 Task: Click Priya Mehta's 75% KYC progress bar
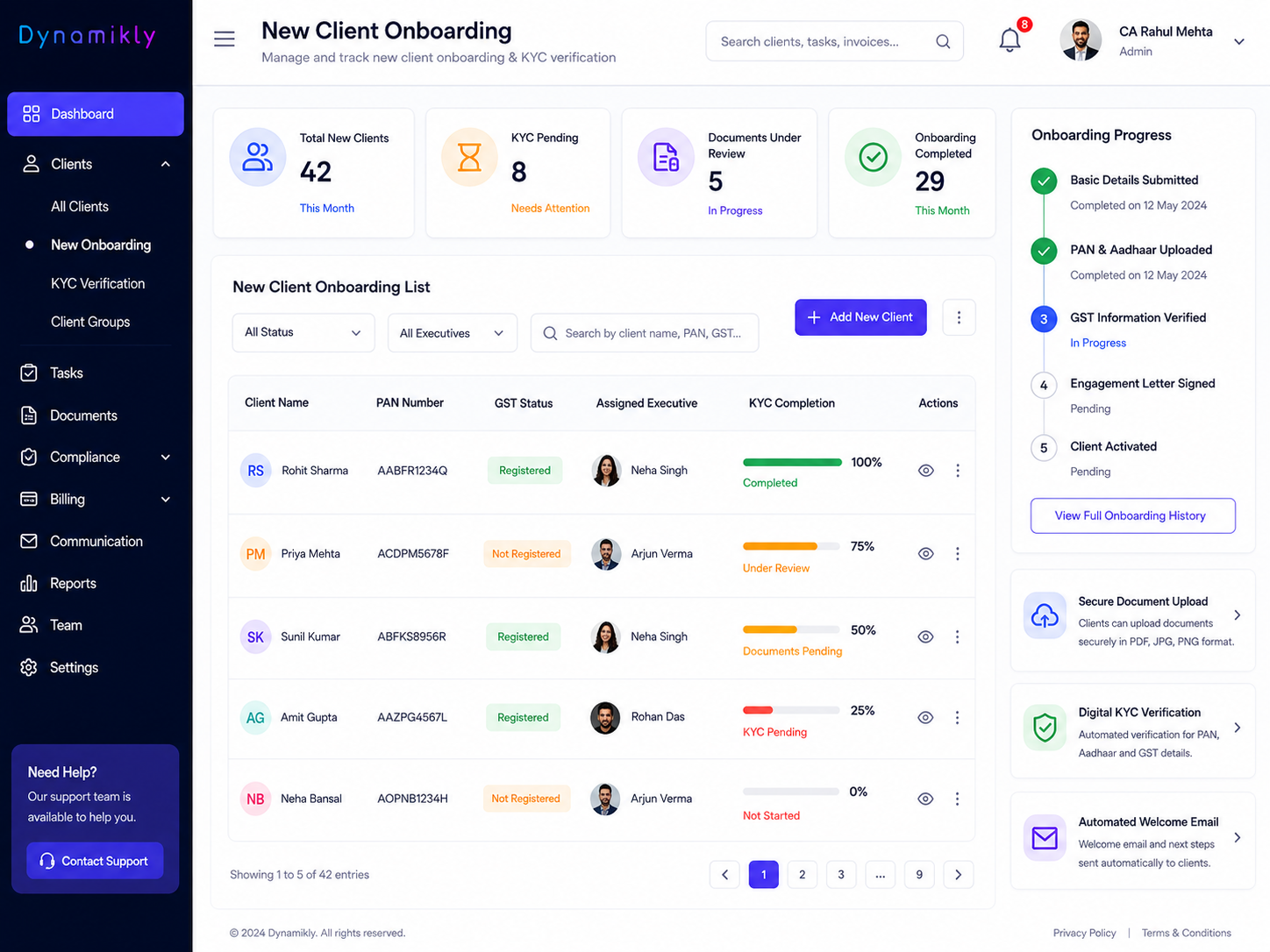click(792, 546)
